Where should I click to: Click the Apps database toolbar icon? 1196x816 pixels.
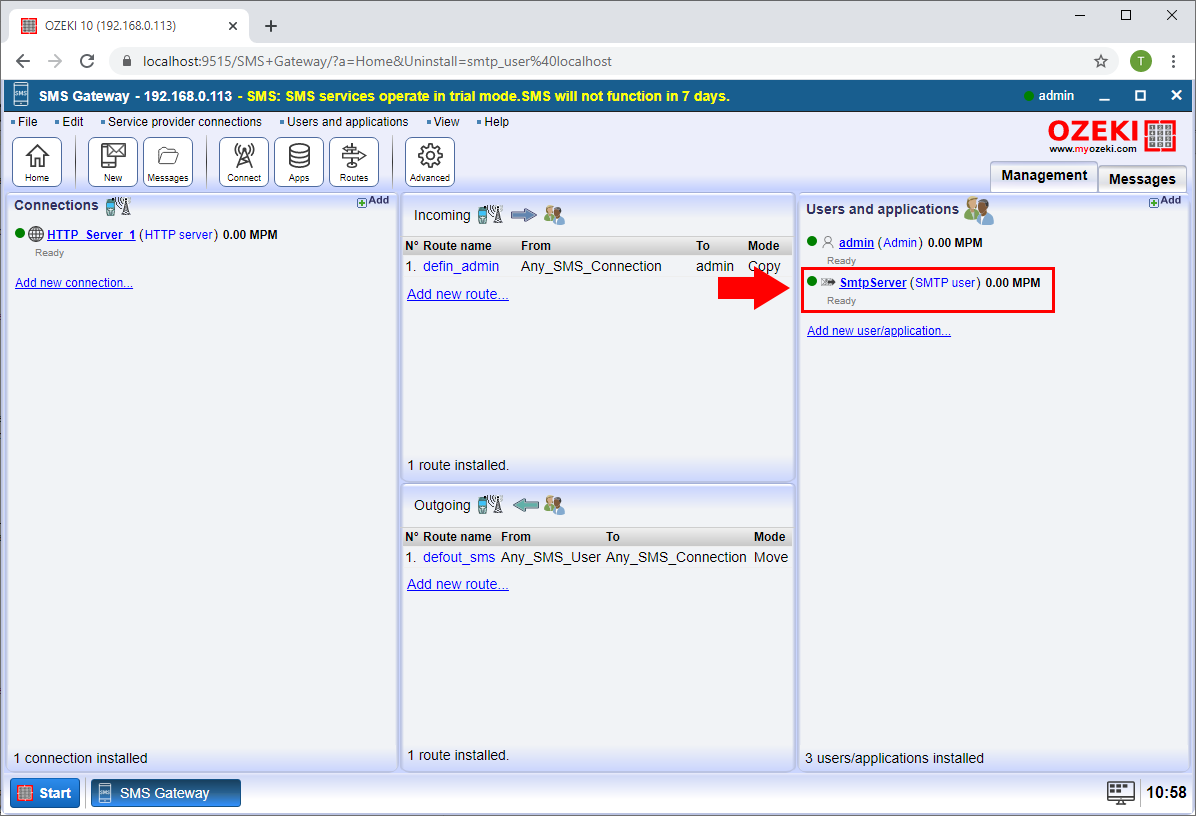(298, 161)
